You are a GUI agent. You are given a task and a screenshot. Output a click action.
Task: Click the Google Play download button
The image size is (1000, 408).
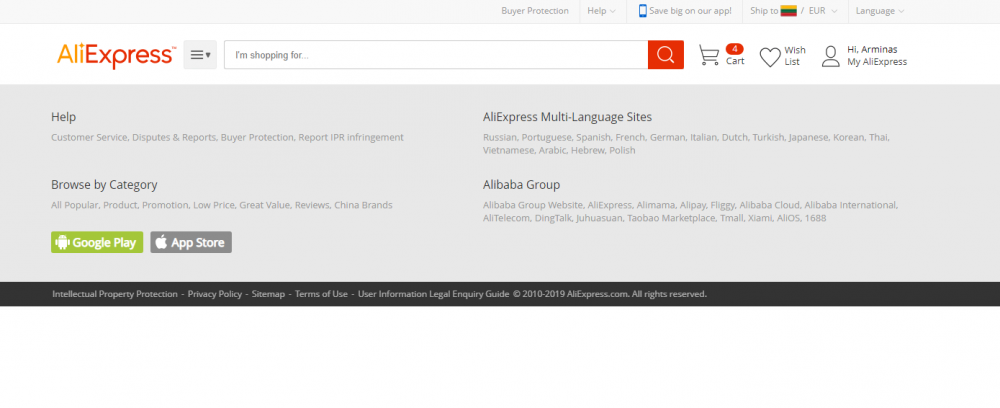pyautogui.click(x=97, y=242)
